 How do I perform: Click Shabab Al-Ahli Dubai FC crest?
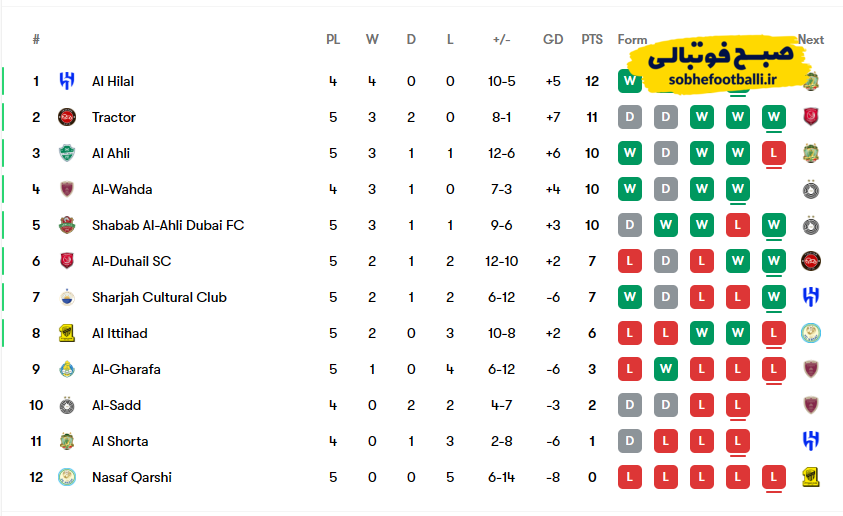click(x=67, y=225)
